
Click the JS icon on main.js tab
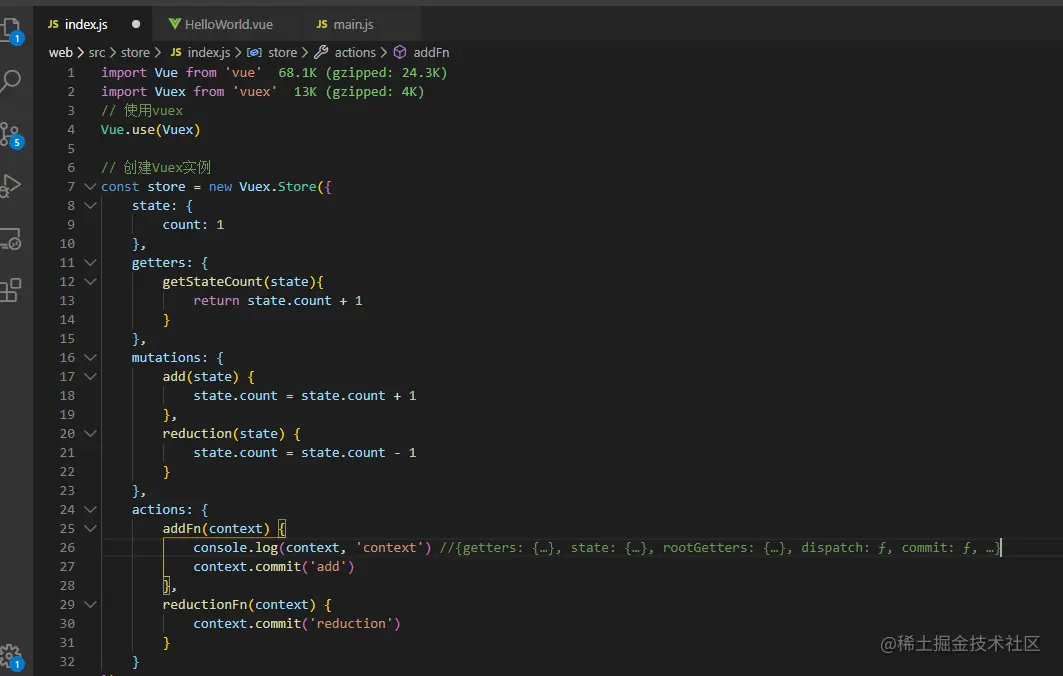tap(321, 24)
